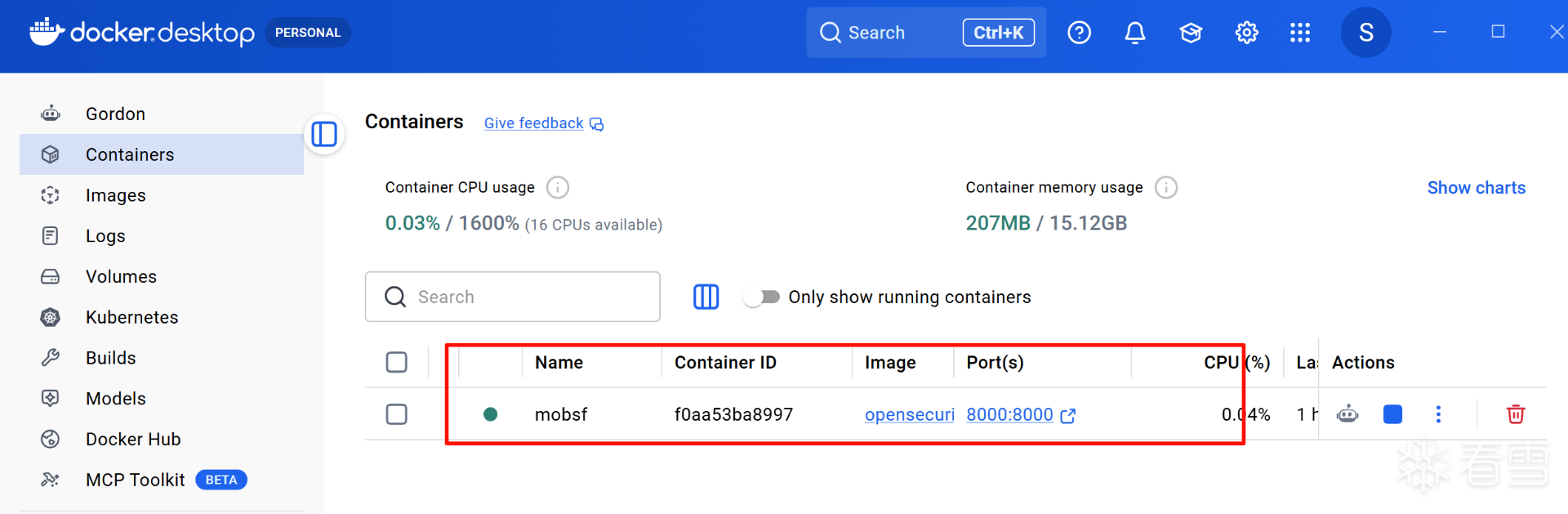Collapse the sidebar with the panel toggle icon

point(324,134)
